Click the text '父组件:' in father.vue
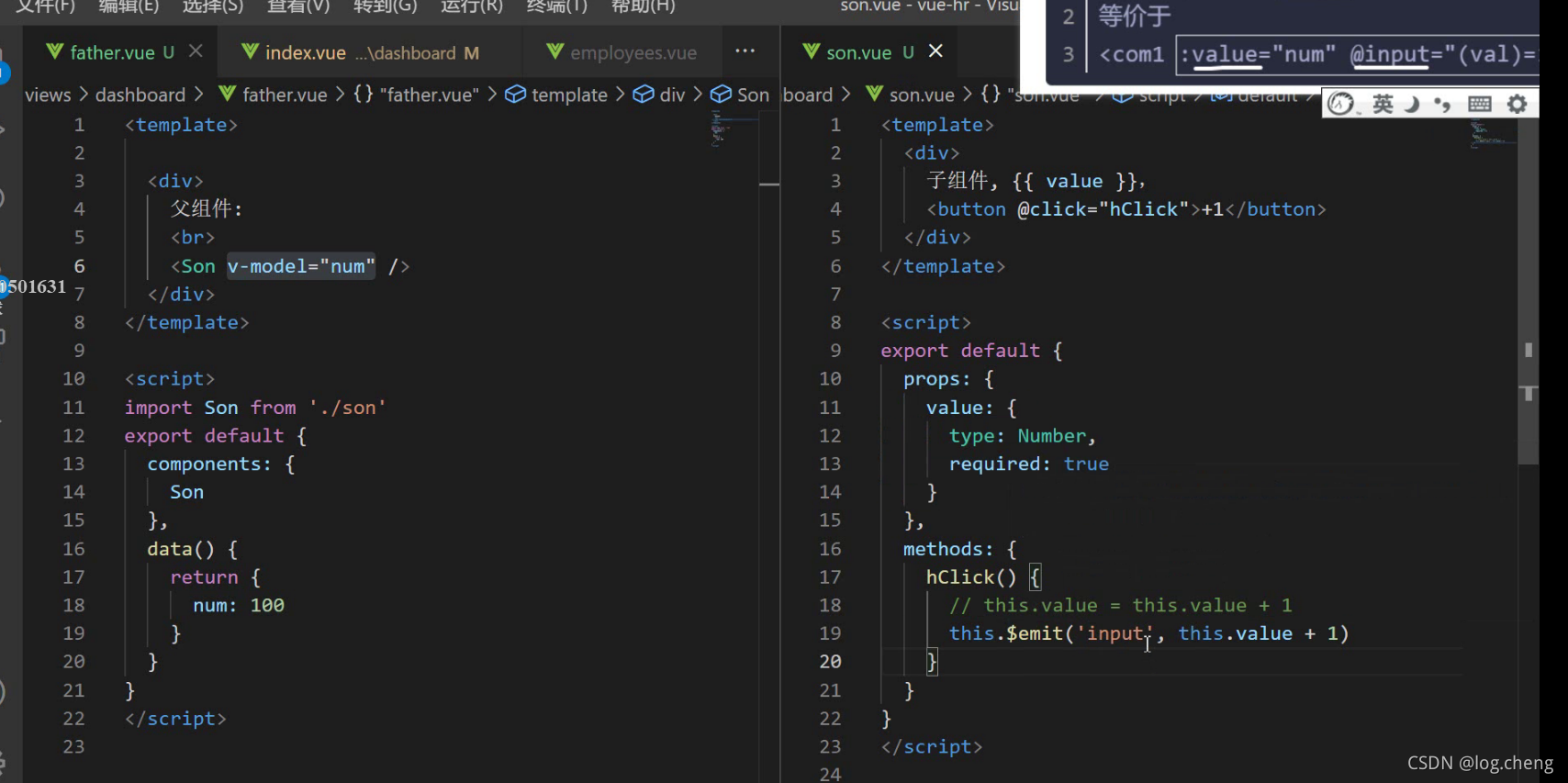1568x783 pixels. (207, 209)
